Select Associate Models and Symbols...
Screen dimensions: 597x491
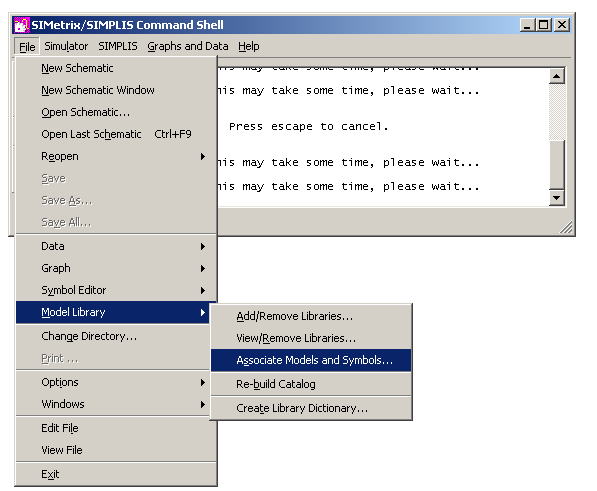coord(311,360)
